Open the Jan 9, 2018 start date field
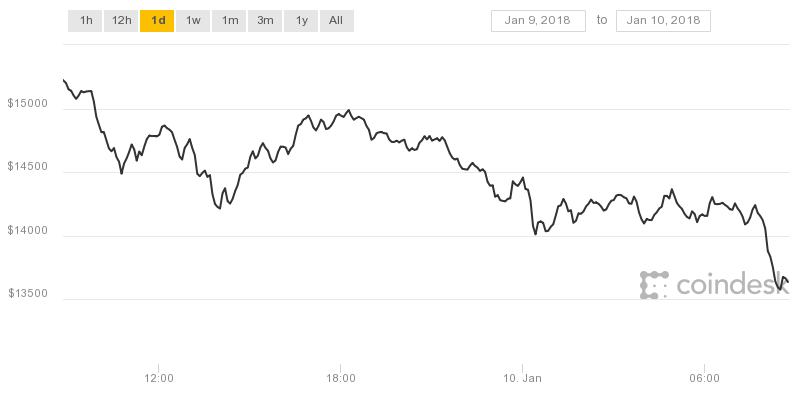 pyautogui.click(x=538, y=21)
